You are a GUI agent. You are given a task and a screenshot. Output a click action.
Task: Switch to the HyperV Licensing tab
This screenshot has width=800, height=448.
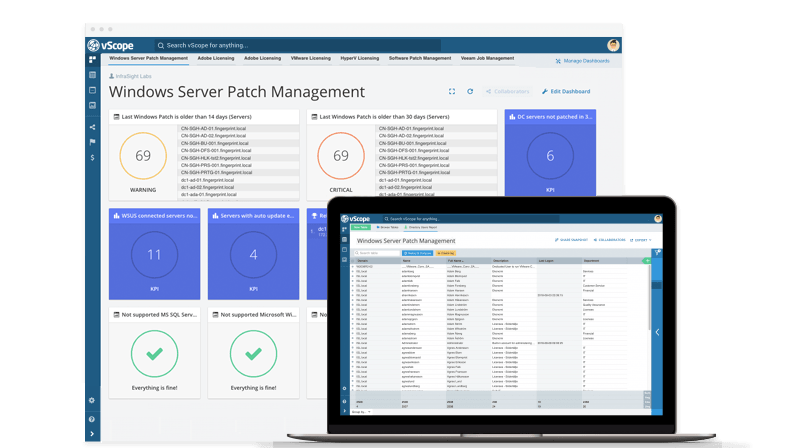coord(360,58)
